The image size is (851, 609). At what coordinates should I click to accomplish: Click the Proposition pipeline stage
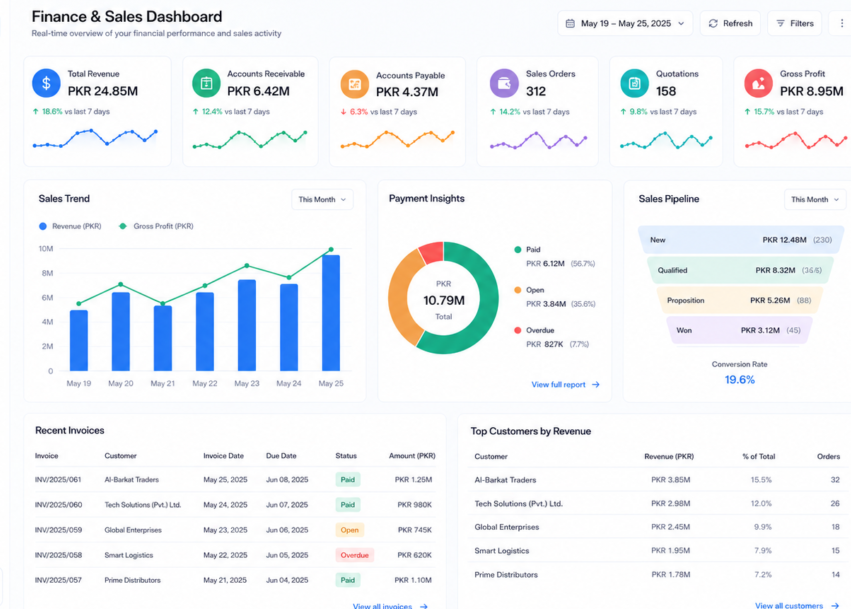(x=740, y=300)
